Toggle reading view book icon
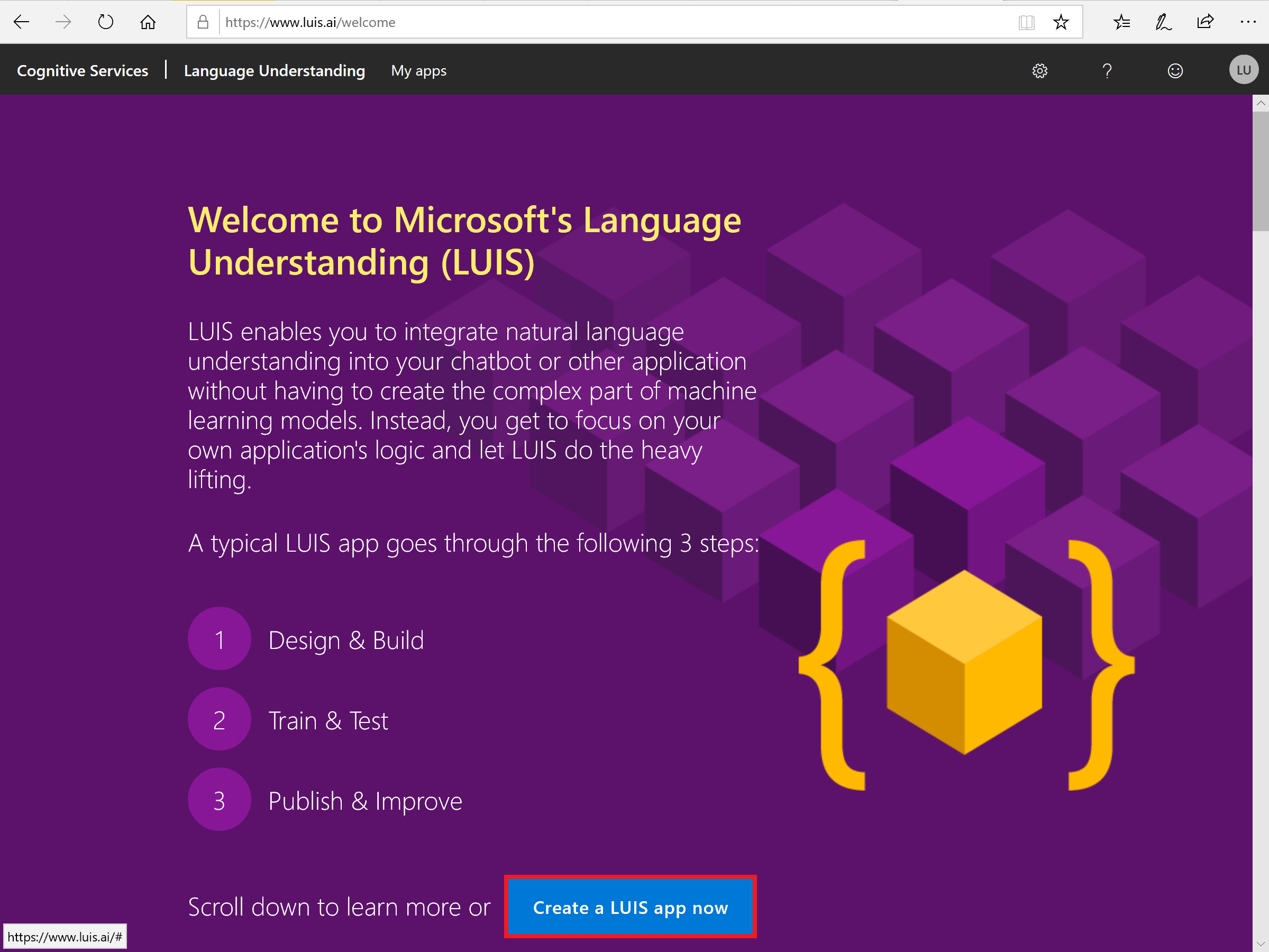This screenshot has height=952, width=1269. point(1026,22)
